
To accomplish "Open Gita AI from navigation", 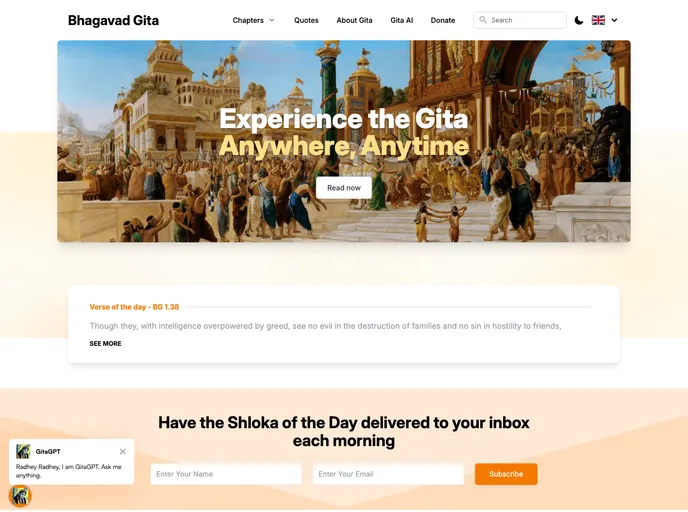I will point(401,20).
